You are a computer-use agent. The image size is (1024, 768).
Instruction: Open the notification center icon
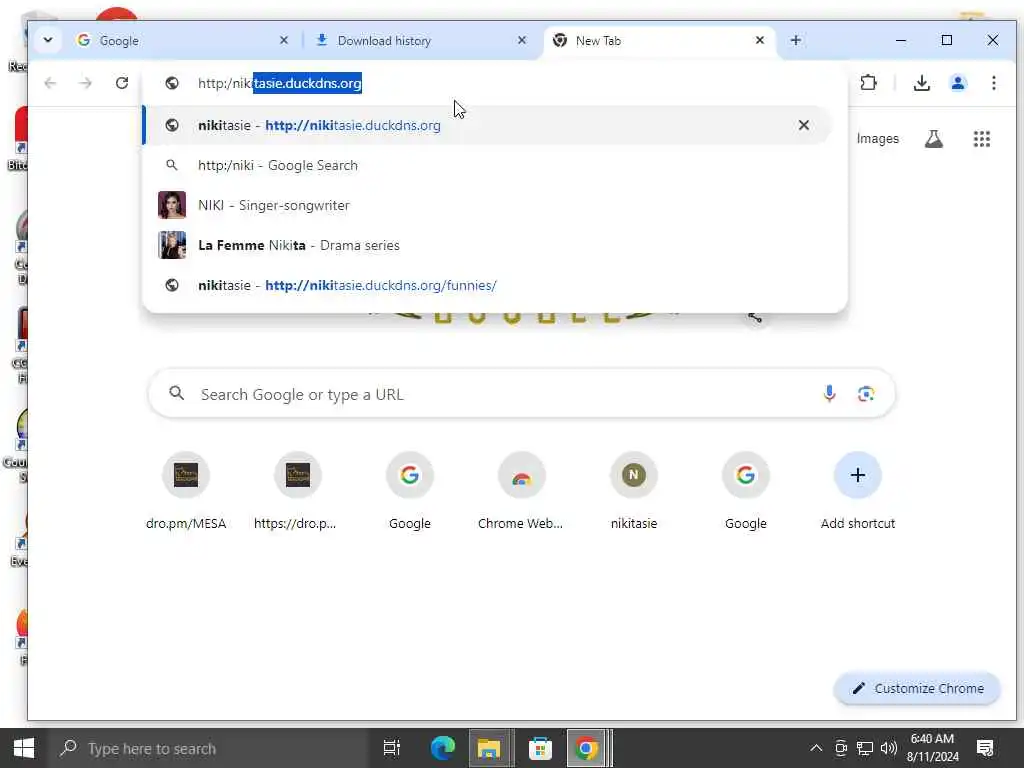985,748
